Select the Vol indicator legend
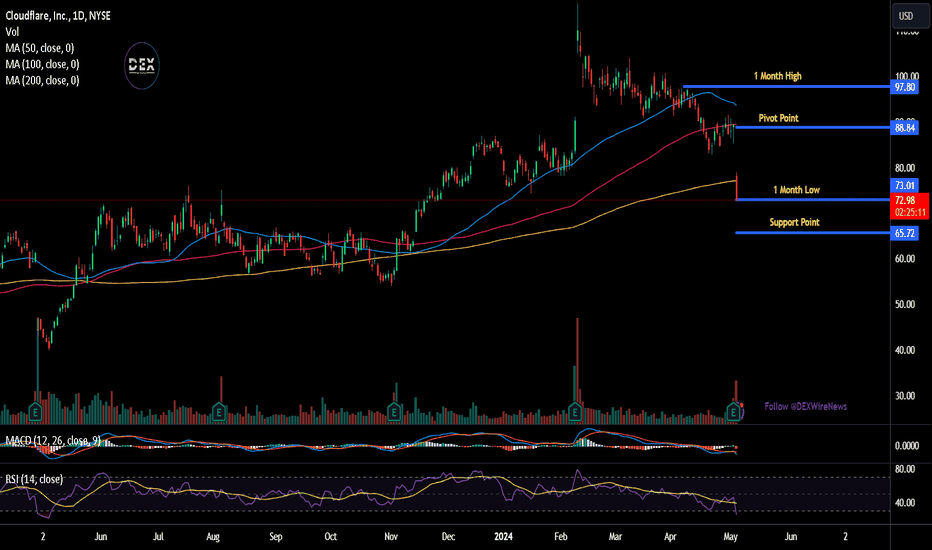Image resolution: width=932 pixels, height=550 pixels. [12, 32]
